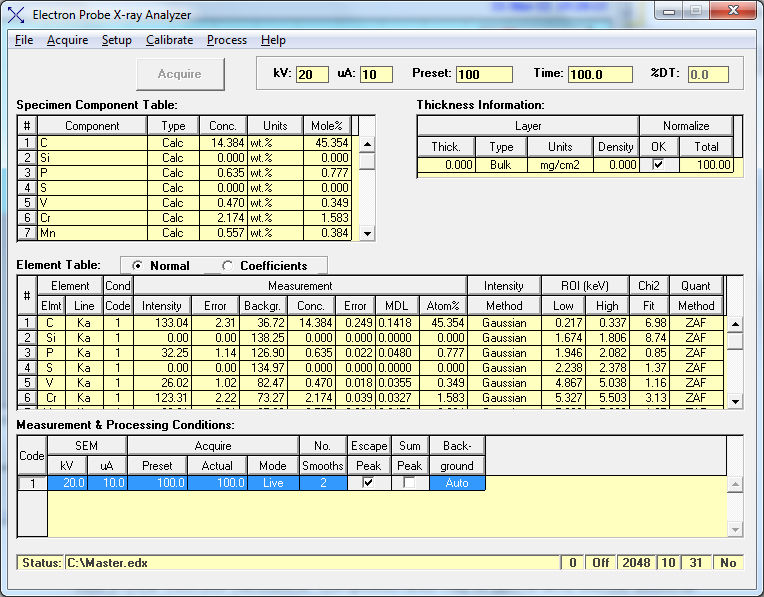Select element table row 3 header

pos(27,353)
